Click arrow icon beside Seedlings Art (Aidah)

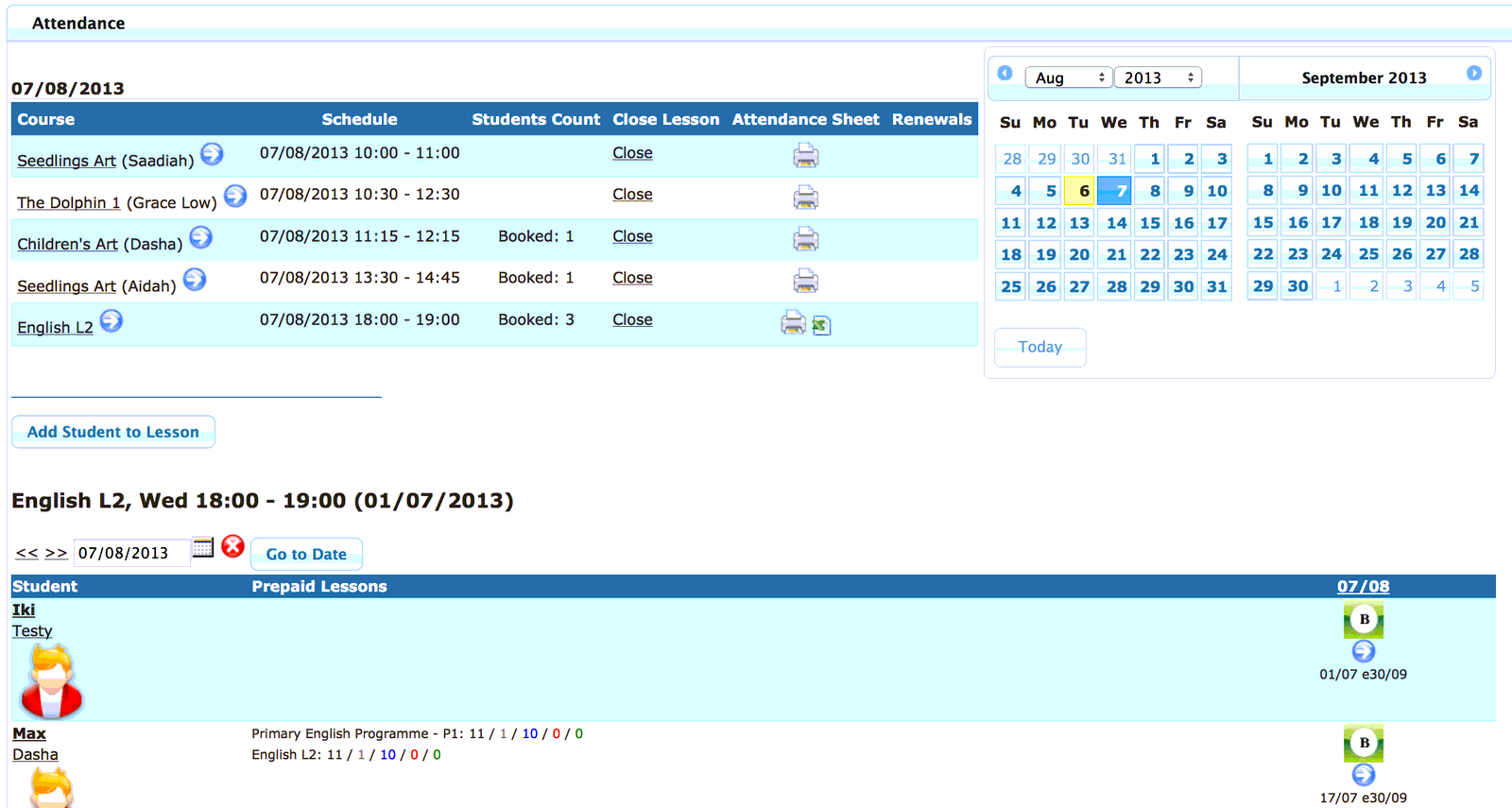tap(195, 280)
